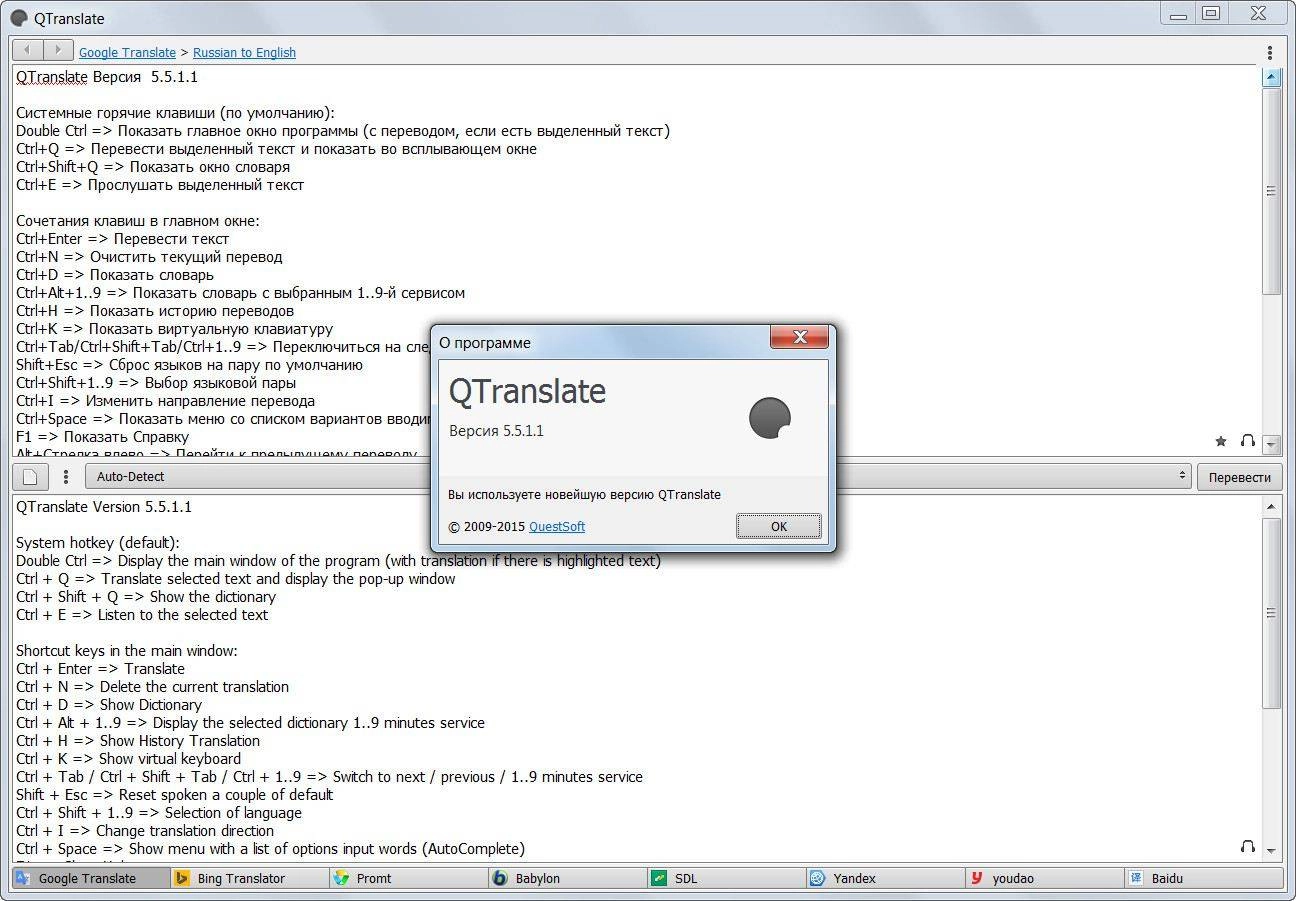Listen to source text via headphones icon
1296x901 pixels.
point(1247,440)
